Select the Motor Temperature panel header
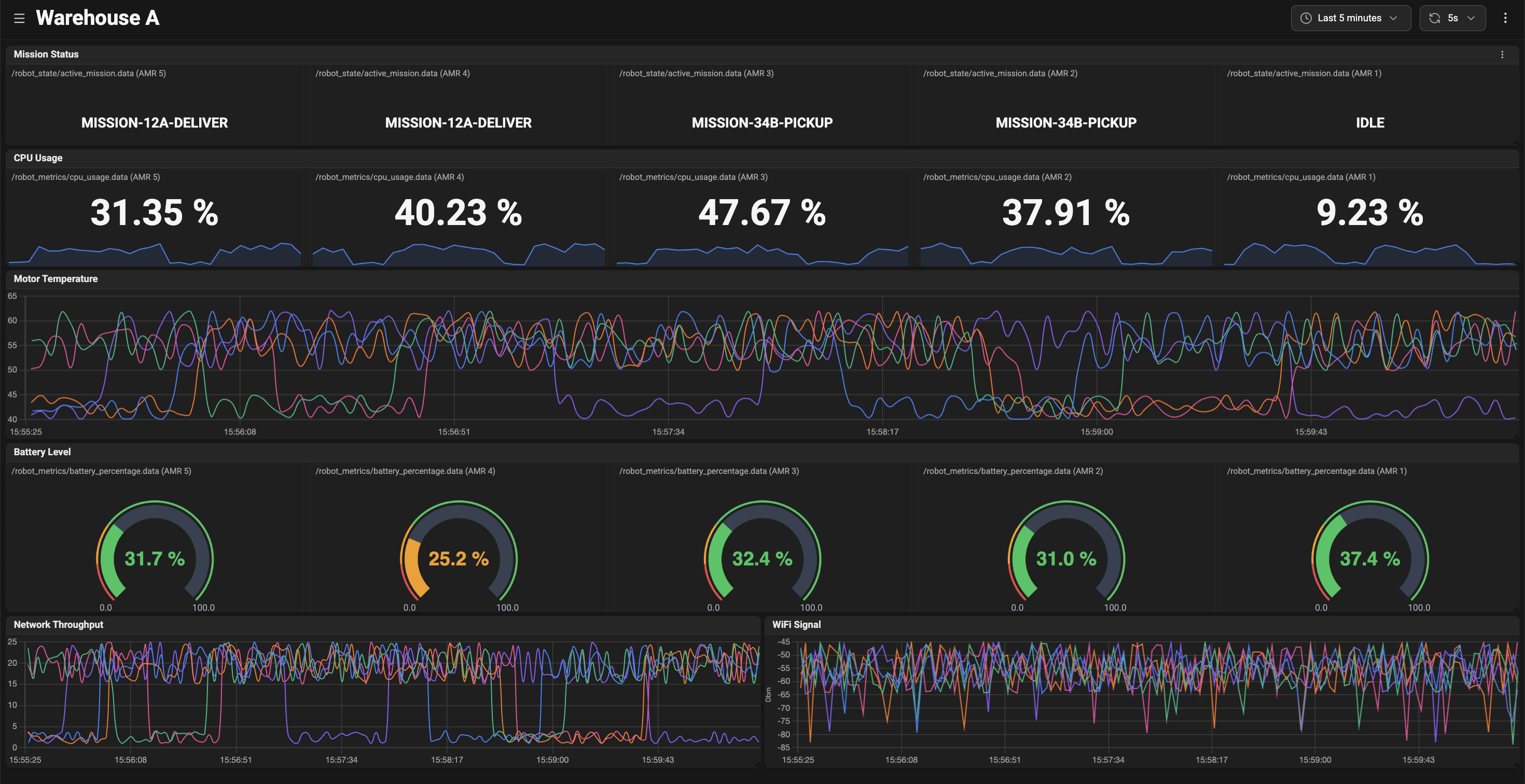The width and height of the screenshot is (1525, 784). click(56, 278)
